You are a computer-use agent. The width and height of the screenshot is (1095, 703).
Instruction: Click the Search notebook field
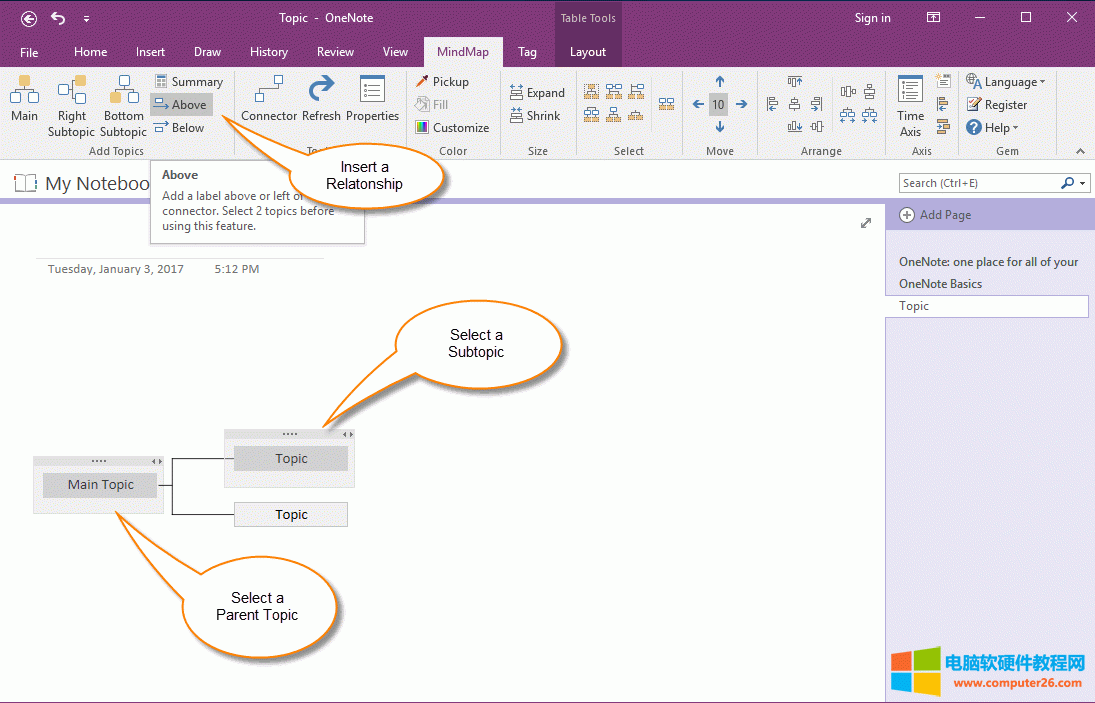[x=978, y=183]
